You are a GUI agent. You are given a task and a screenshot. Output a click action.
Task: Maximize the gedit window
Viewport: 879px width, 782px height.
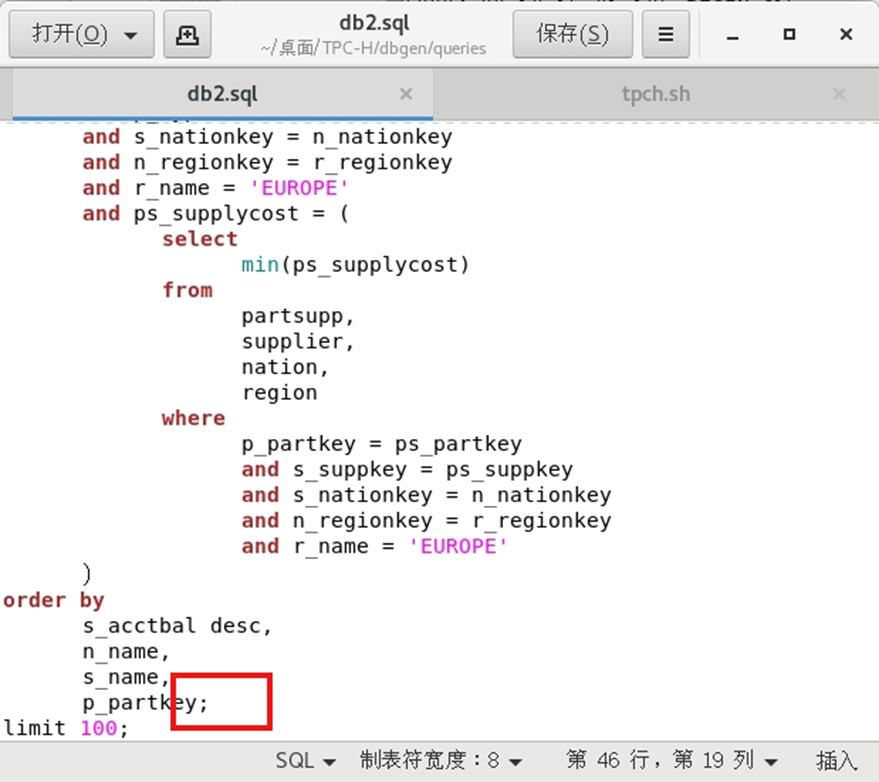click(789, 35)
